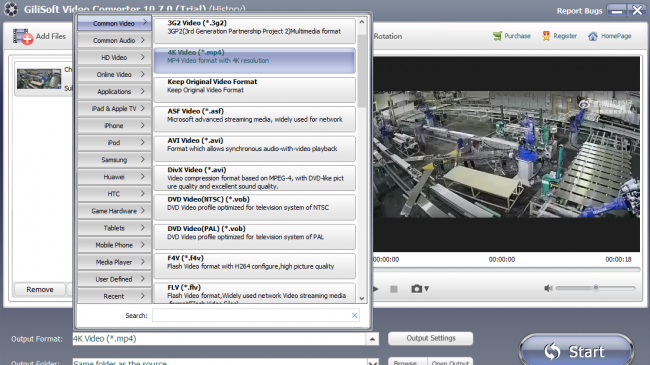
Task: Select the video thumbnail in file list
Action: (39, 79)
